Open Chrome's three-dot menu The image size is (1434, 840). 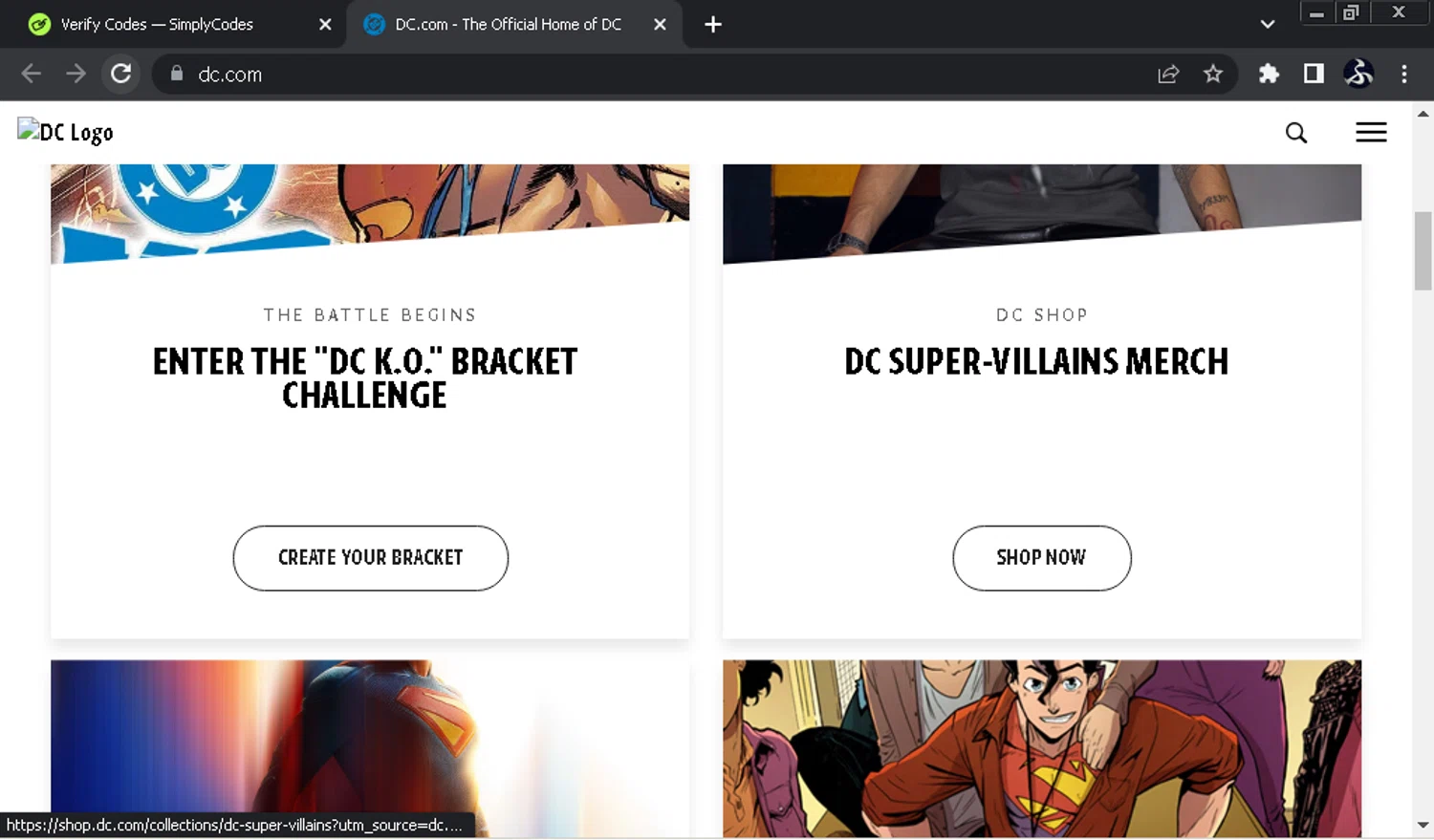1403,74
